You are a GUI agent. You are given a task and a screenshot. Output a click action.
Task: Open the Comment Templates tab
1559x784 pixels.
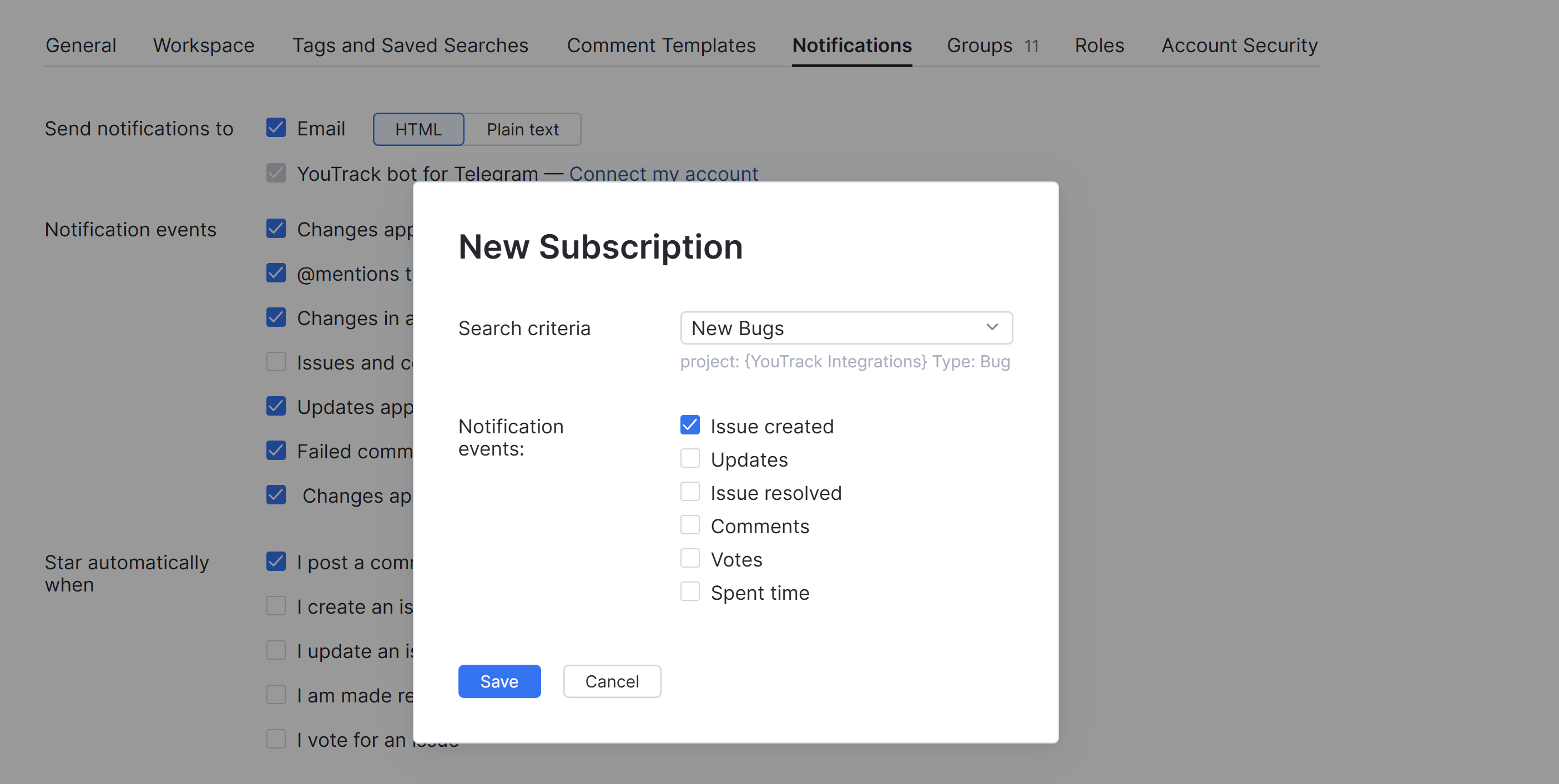coord(661,45)
